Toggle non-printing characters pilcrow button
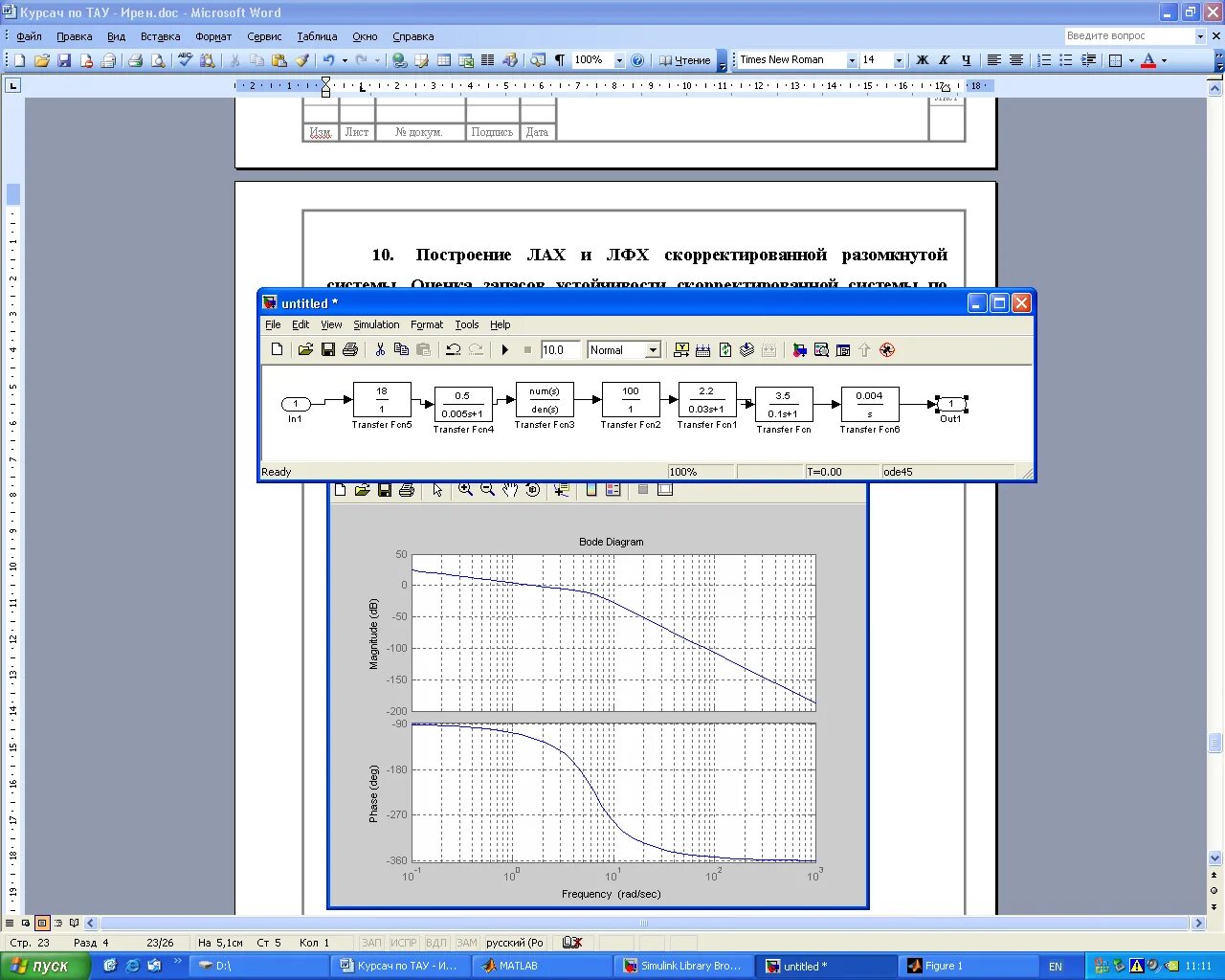Screen dimensions: 1225x980 tap(560, 60)
